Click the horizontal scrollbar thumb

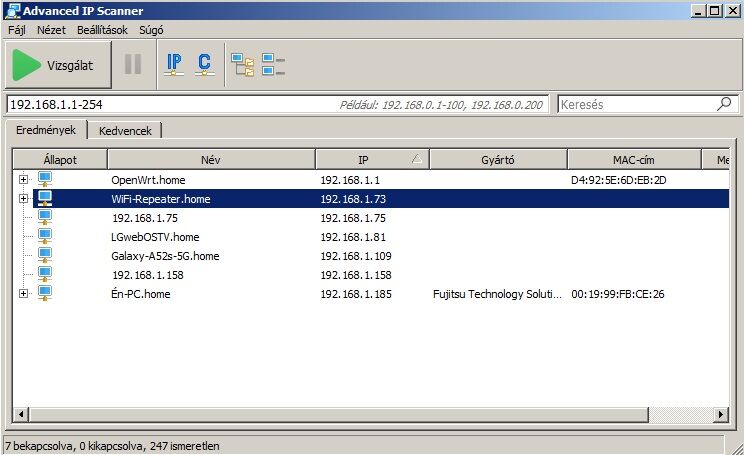tap(338, 414)
